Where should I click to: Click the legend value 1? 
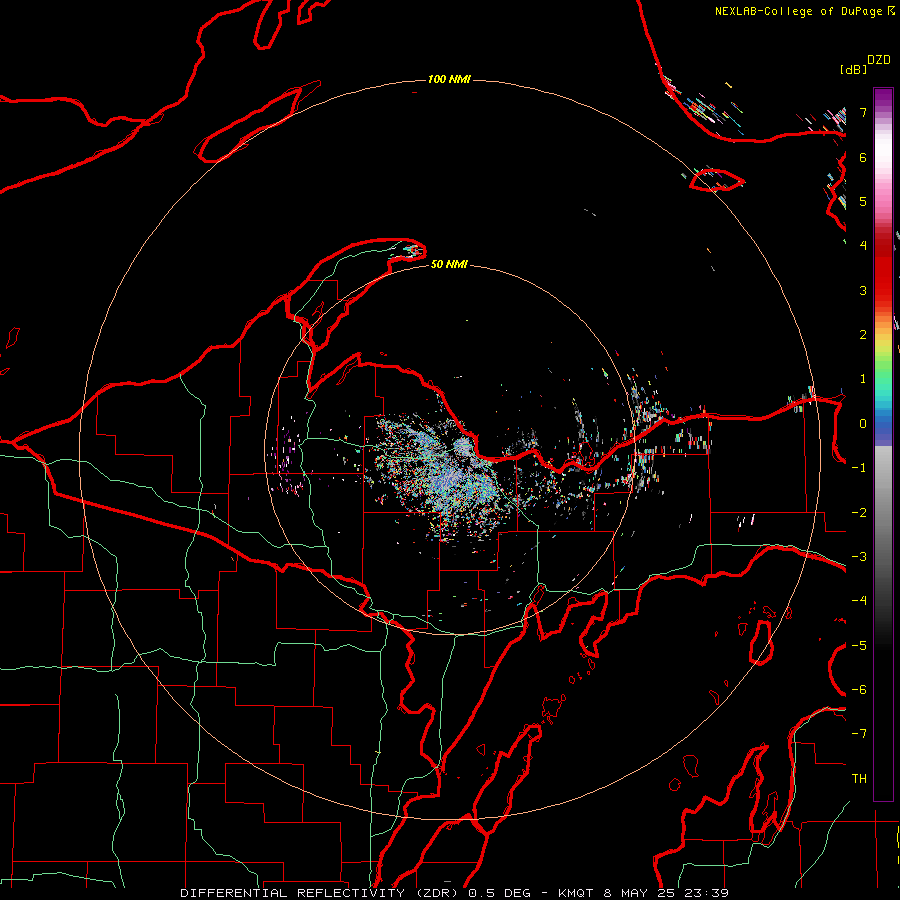pos(863,379)
